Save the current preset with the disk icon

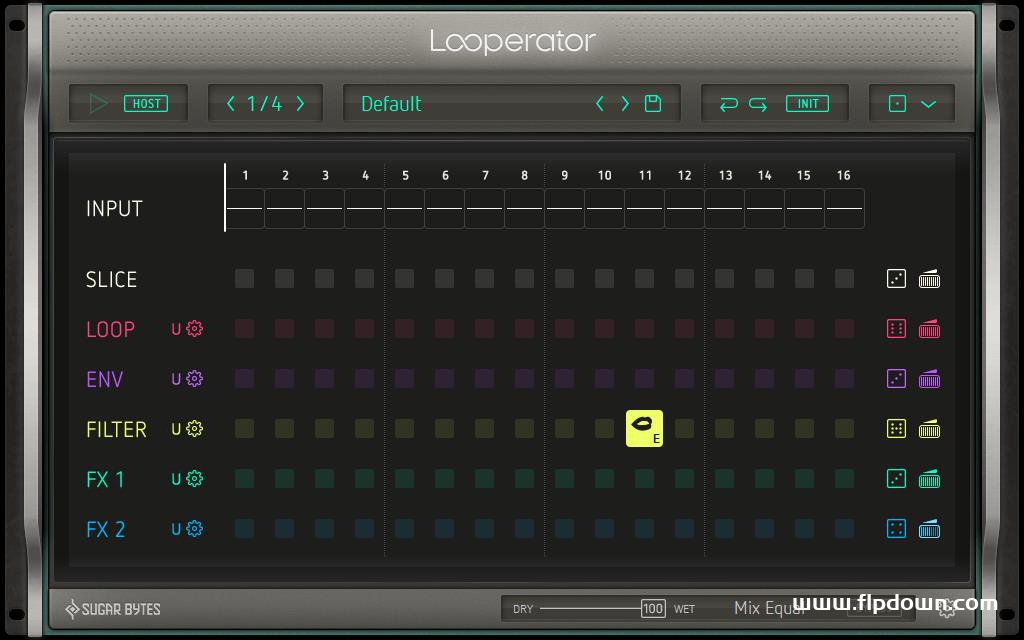(x=651, y=103)
